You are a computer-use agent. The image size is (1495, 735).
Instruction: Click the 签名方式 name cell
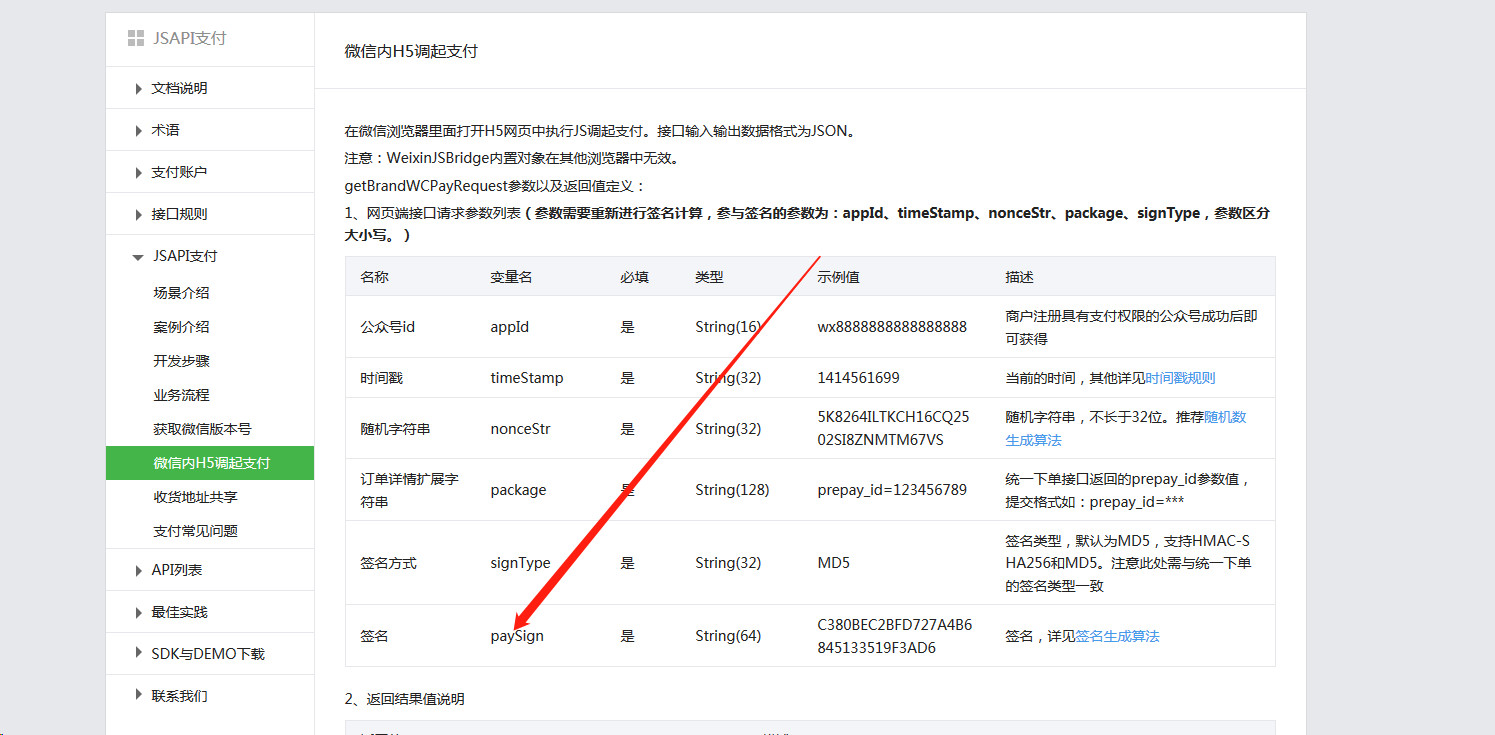point(388,563)
